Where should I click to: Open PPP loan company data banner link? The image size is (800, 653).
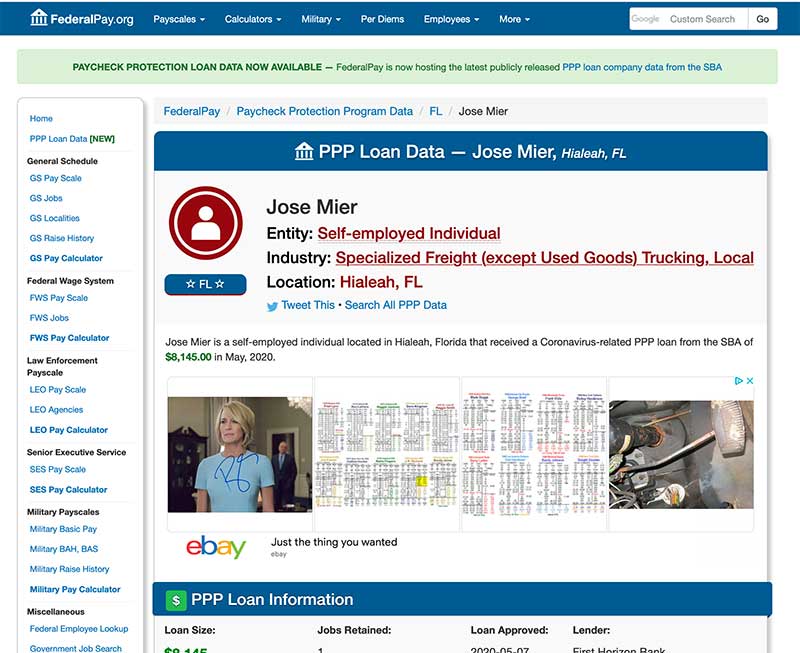[x=642, y=67]
